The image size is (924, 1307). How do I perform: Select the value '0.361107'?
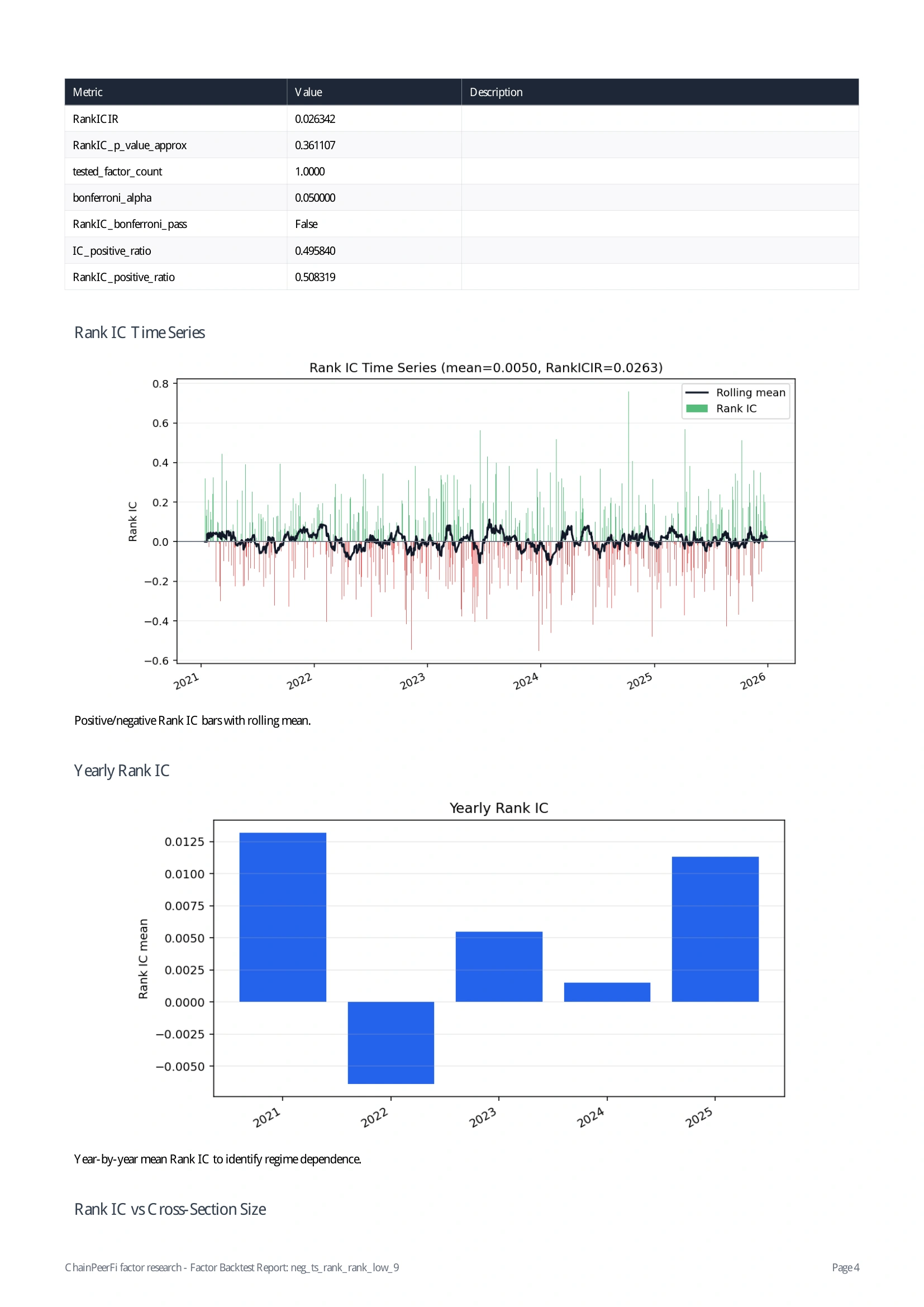point(315,145)
